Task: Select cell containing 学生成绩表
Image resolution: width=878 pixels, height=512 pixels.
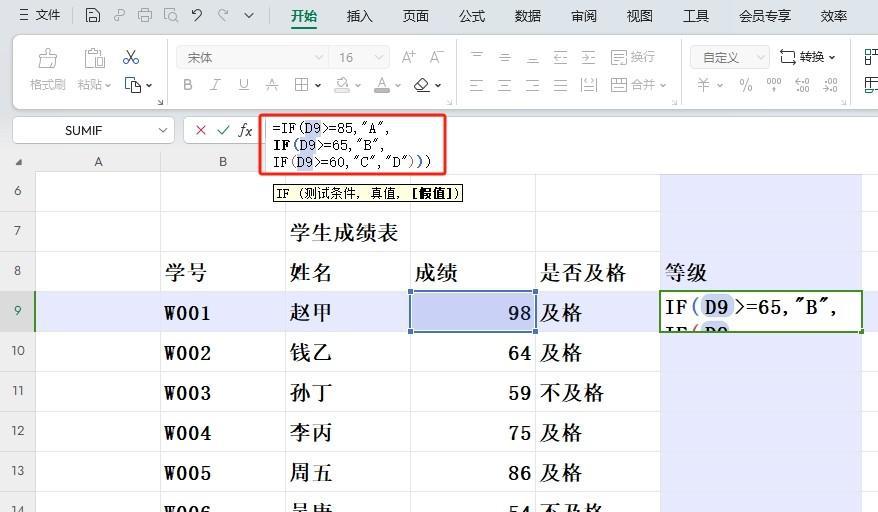Action: 348,231
